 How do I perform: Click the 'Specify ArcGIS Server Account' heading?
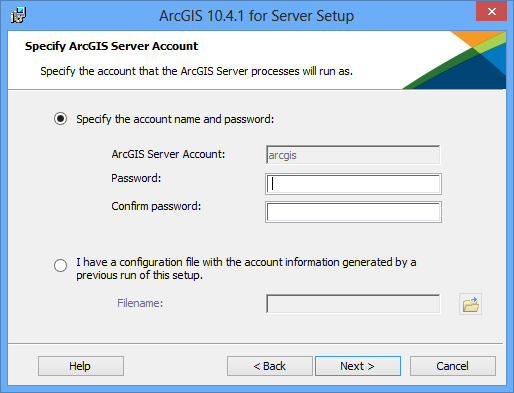click(x=111, y=46)
